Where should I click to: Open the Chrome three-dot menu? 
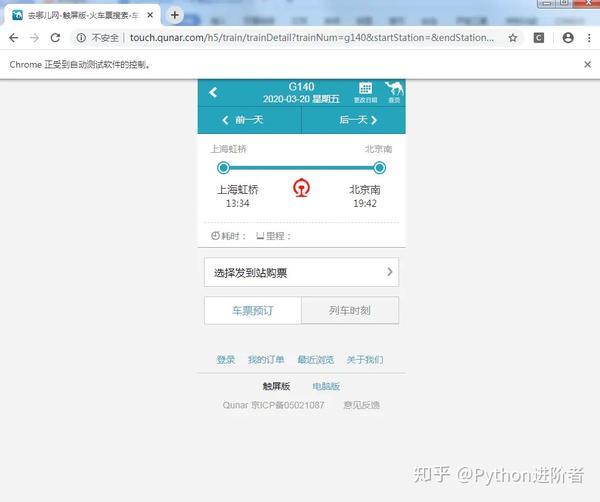tap(589, 37)
